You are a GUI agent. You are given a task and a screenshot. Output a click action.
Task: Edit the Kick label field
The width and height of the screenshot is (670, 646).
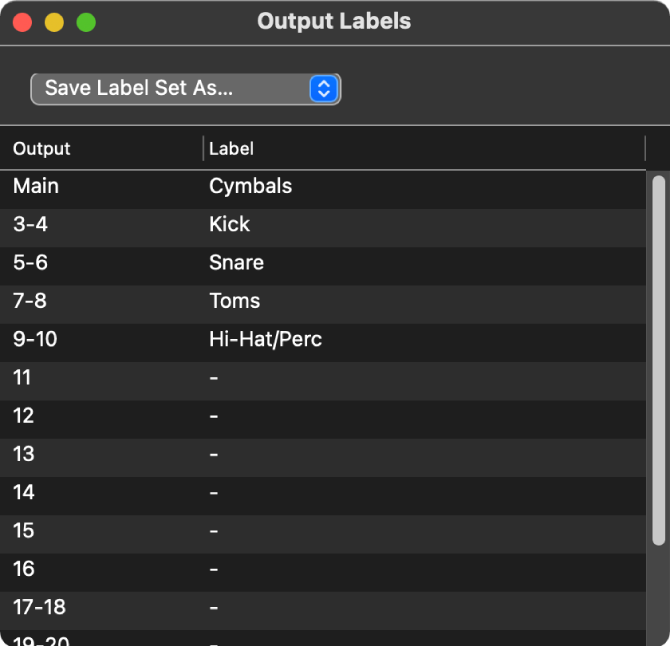[229, 224]
